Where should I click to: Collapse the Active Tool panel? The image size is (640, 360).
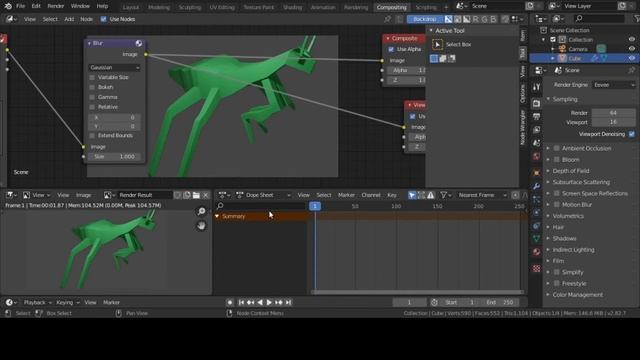[431, 31]
